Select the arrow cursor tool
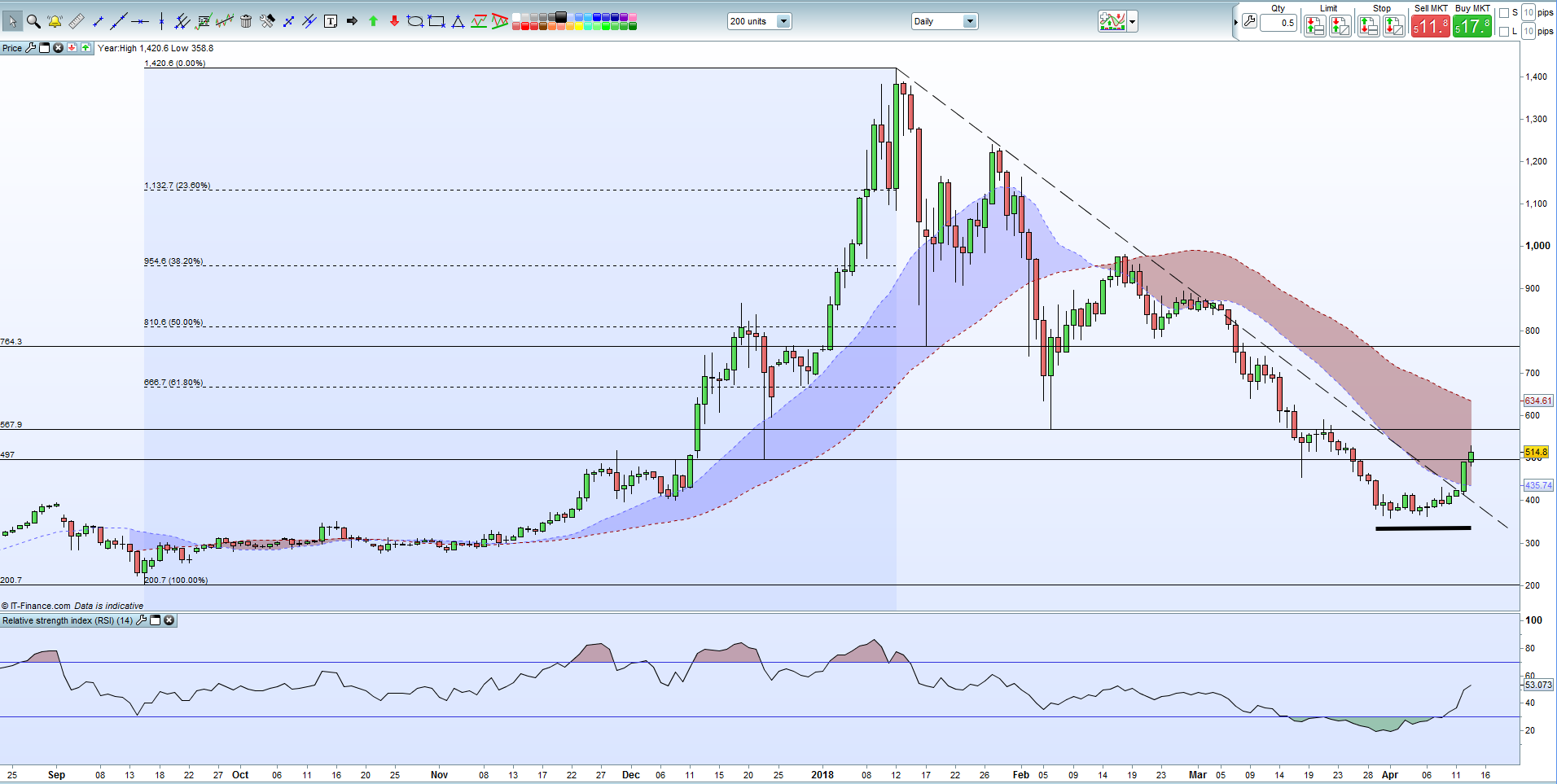 (11, 22)
